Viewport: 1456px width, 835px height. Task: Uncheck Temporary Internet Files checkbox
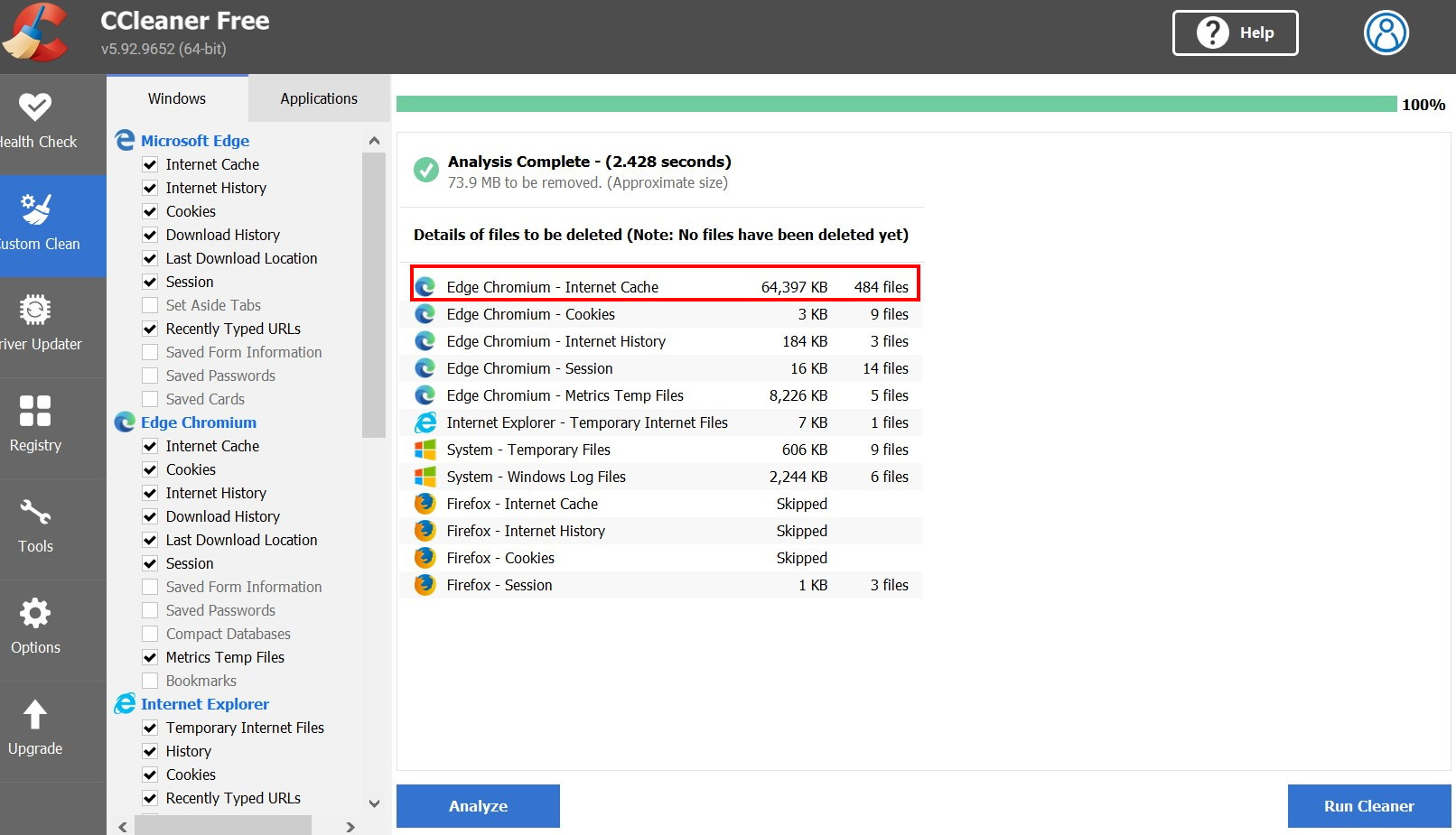150,728
